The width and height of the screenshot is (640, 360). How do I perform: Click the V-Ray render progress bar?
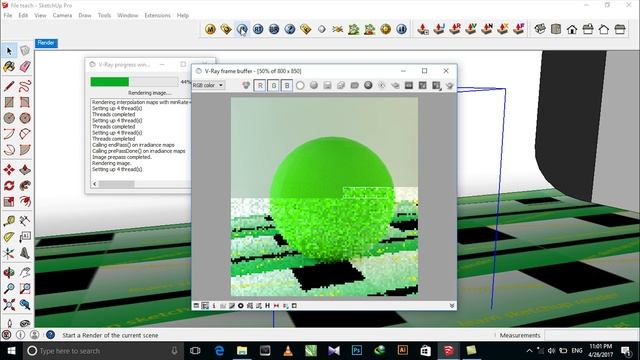134,82
